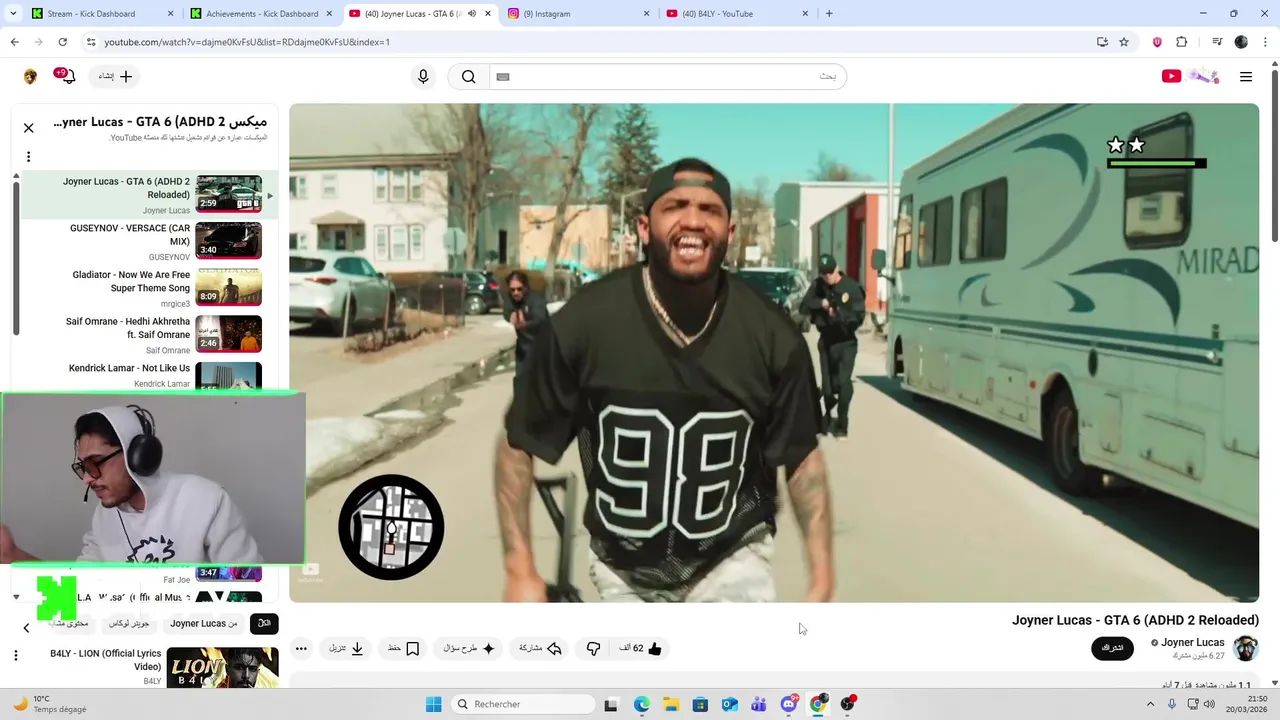
Task: Click the install/cast icon in address bar
Action: click(1102, 42)
